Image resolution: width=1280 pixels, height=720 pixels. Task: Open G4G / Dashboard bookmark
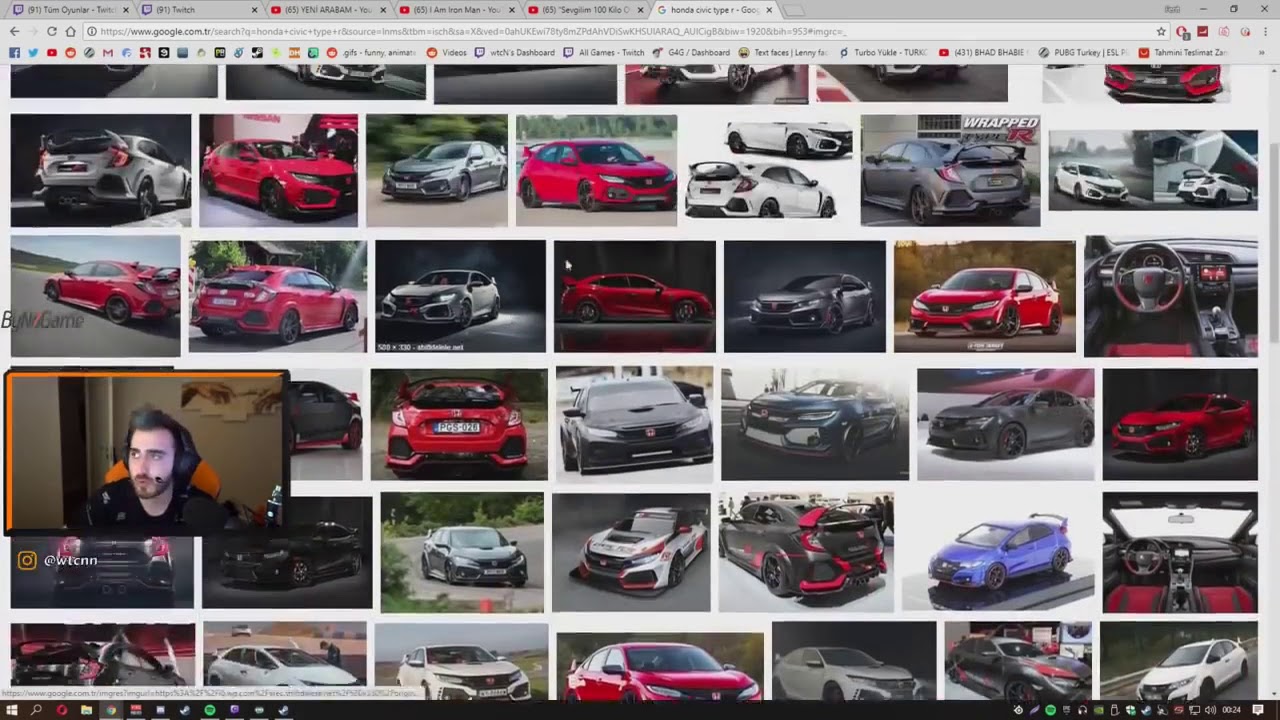pos(693,52)
